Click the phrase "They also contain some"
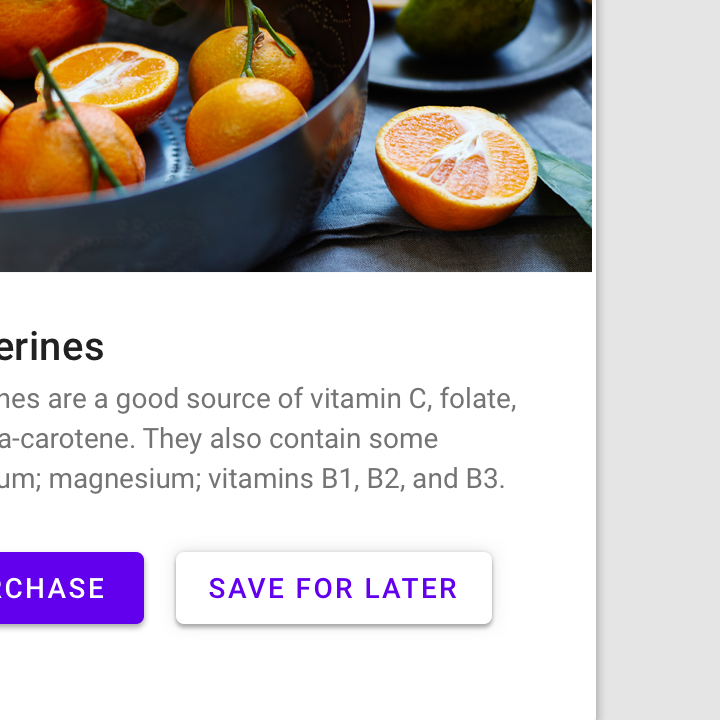Viewport: 720px width, 720px height. (x=291, y=439)
